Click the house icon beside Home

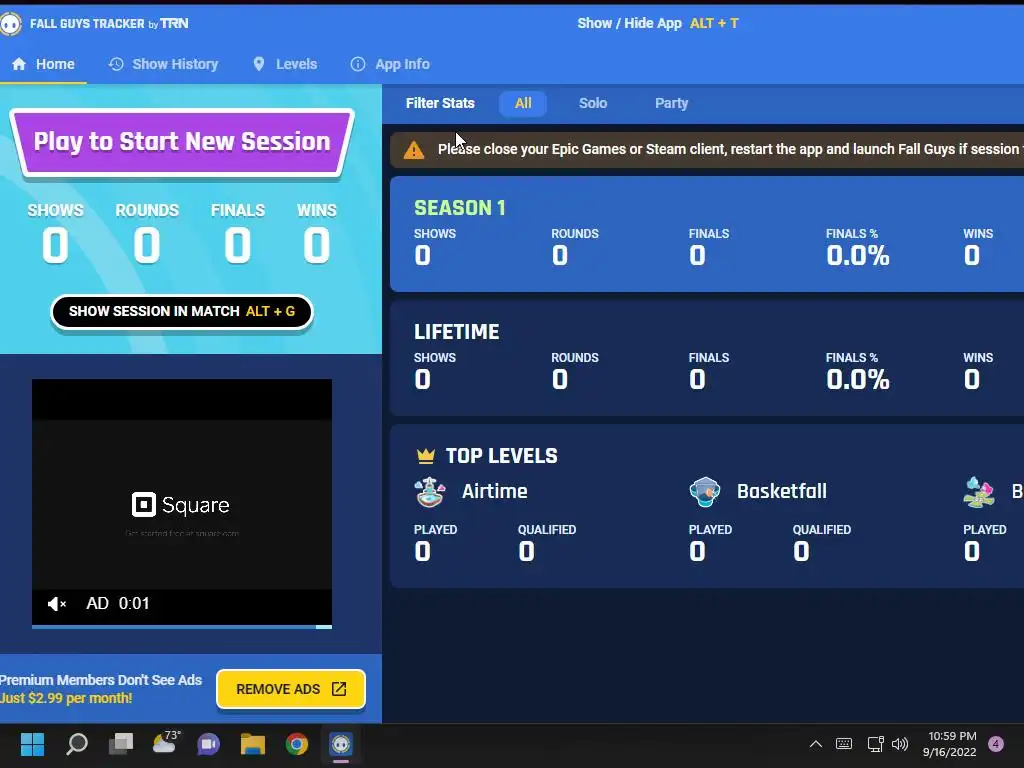coord(19,64)
